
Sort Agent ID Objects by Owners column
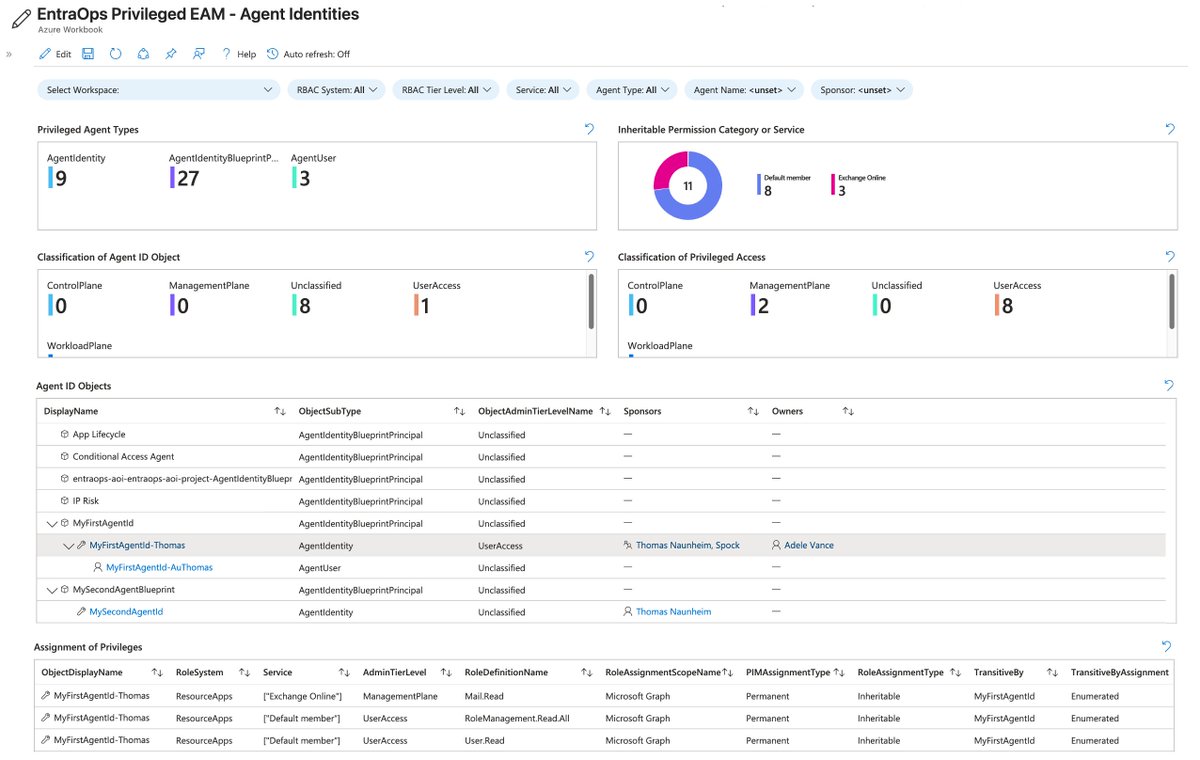848,411
